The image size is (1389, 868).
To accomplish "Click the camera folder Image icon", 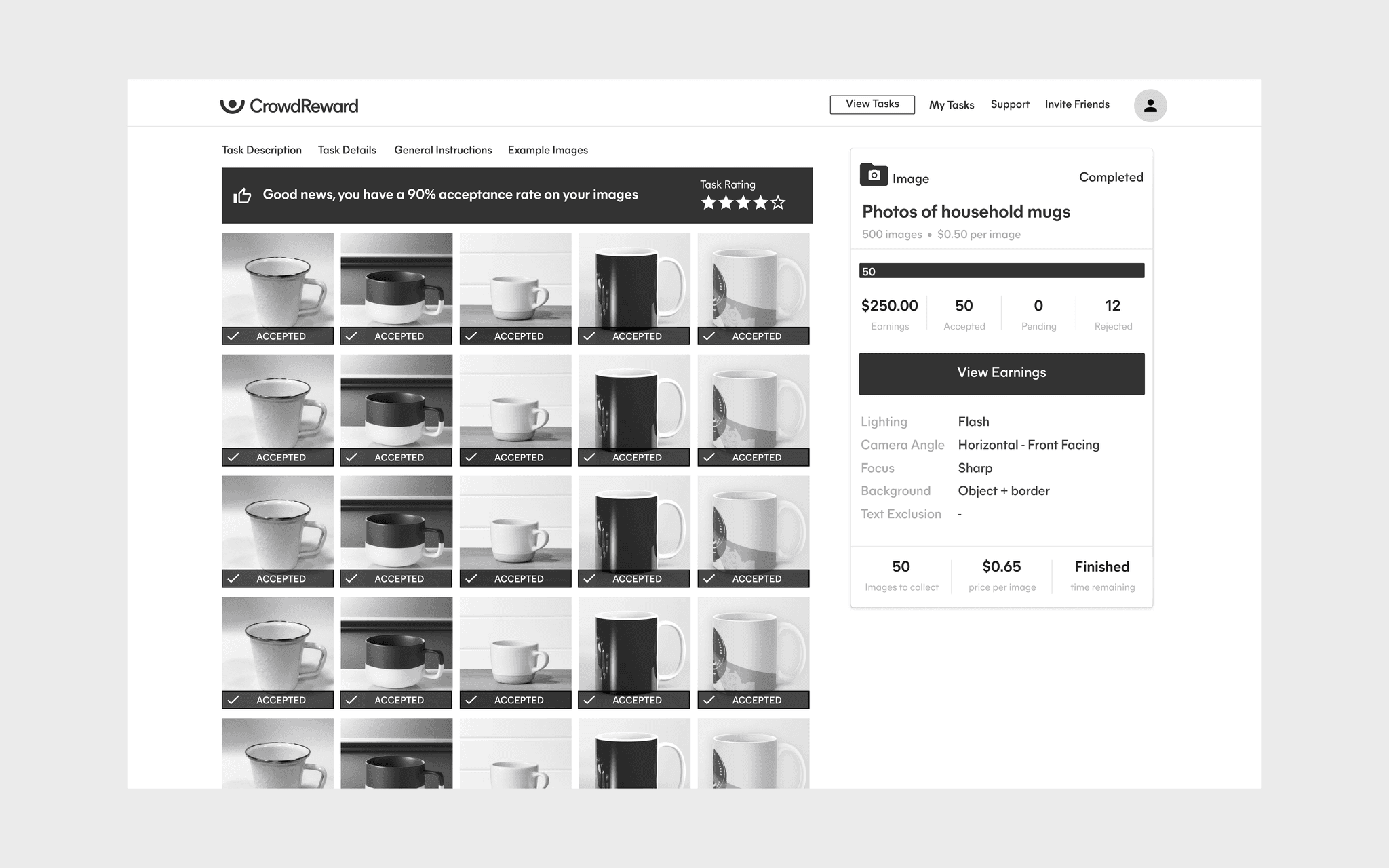I will click(874, 175).
